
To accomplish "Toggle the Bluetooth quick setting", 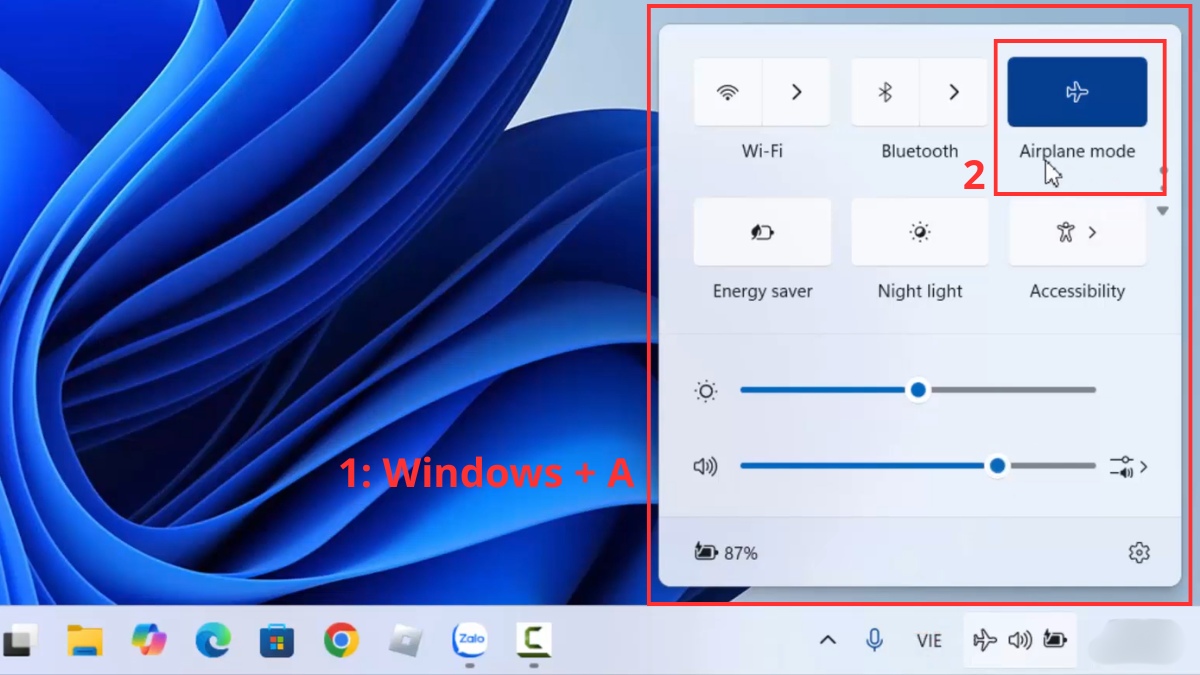I will (885, 92).
